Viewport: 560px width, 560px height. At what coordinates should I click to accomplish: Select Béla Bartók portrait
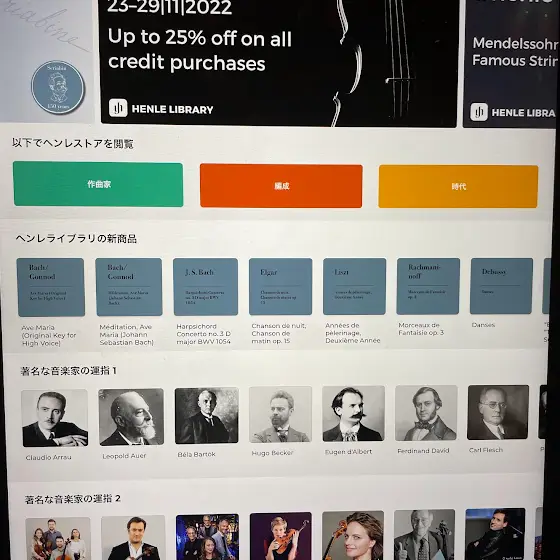(207, 416)
